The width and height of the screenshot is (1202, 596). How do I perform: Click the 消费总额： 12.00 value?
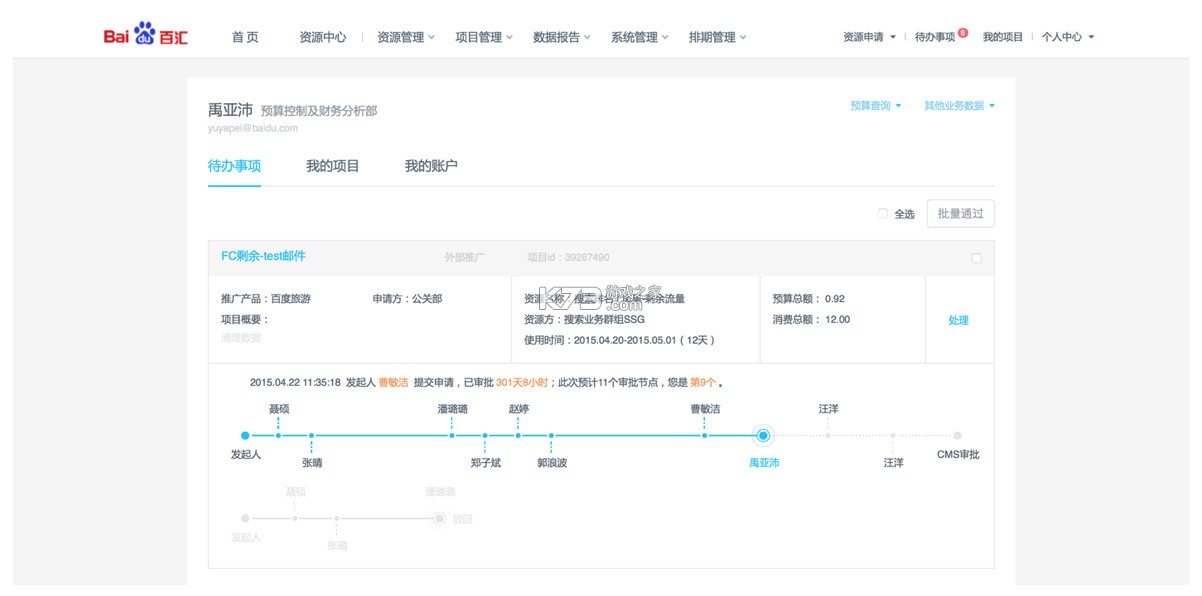coord(811,320)
